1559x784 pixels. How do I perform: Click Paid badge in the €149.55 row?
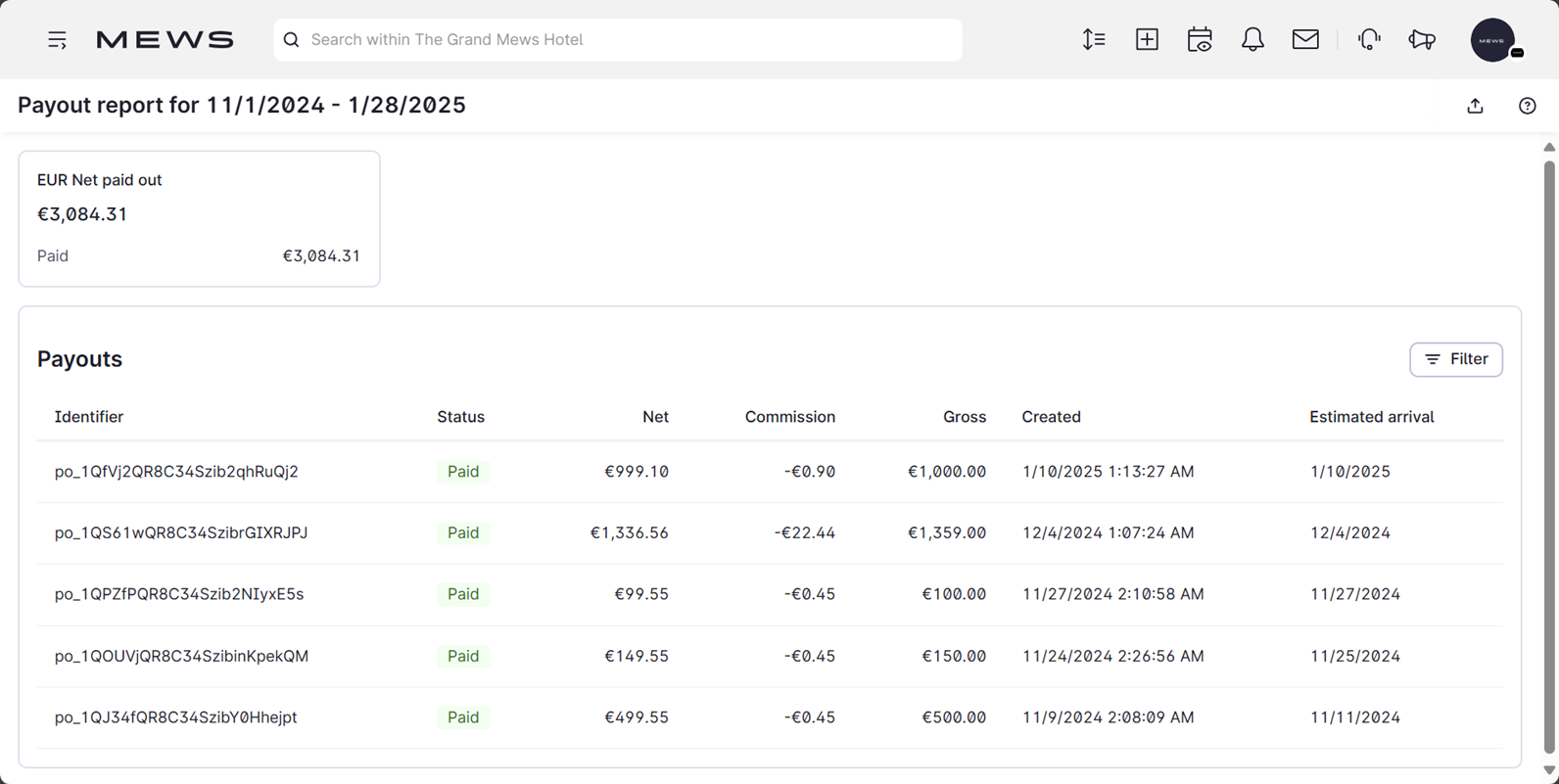click(x=463, y=656)
